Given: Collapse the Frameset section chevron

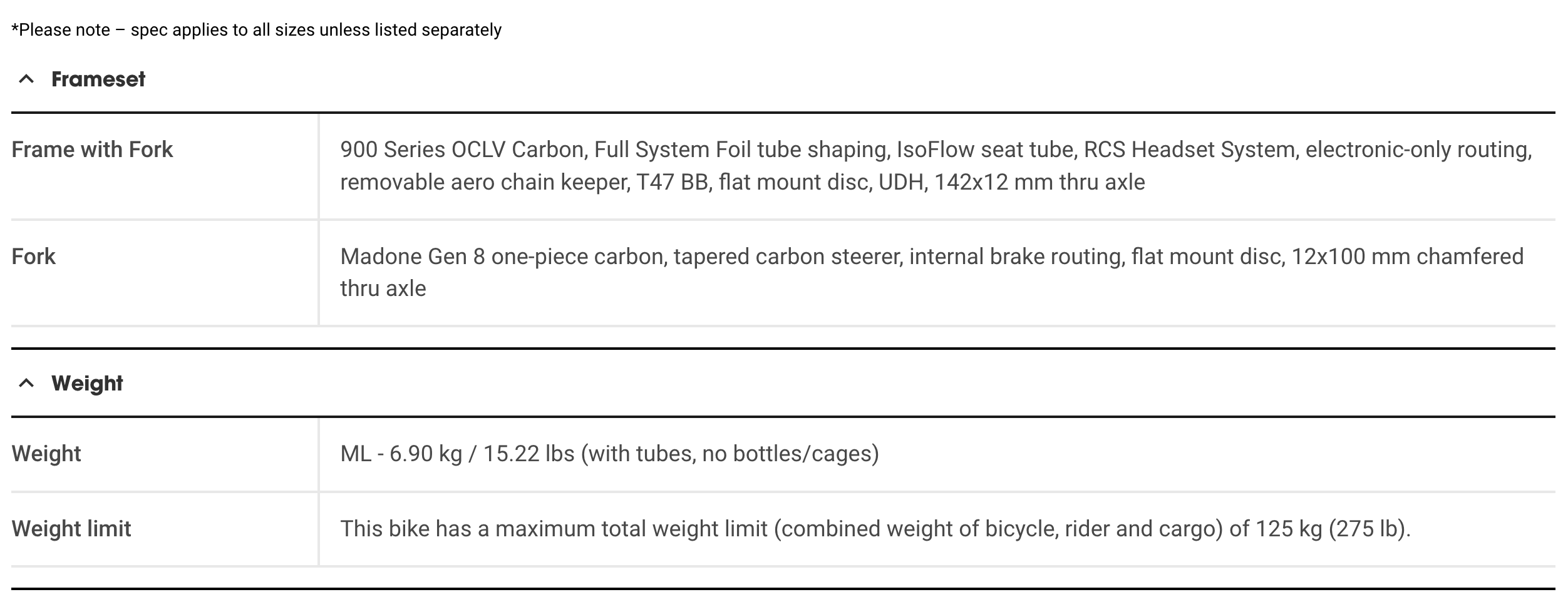Looking at the screenshot, I should coord(26,79).
